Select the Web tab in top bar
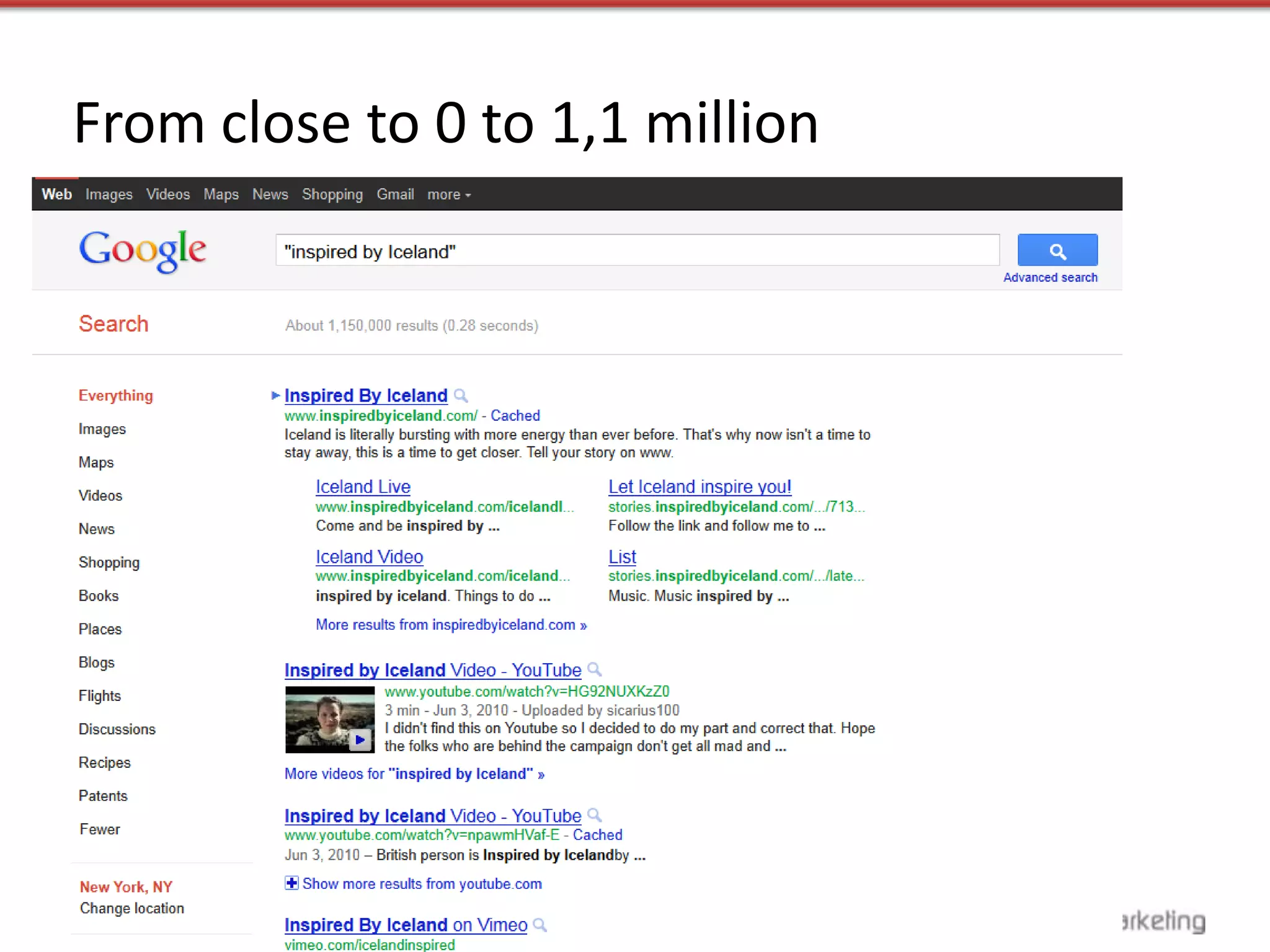 (56, 195)
